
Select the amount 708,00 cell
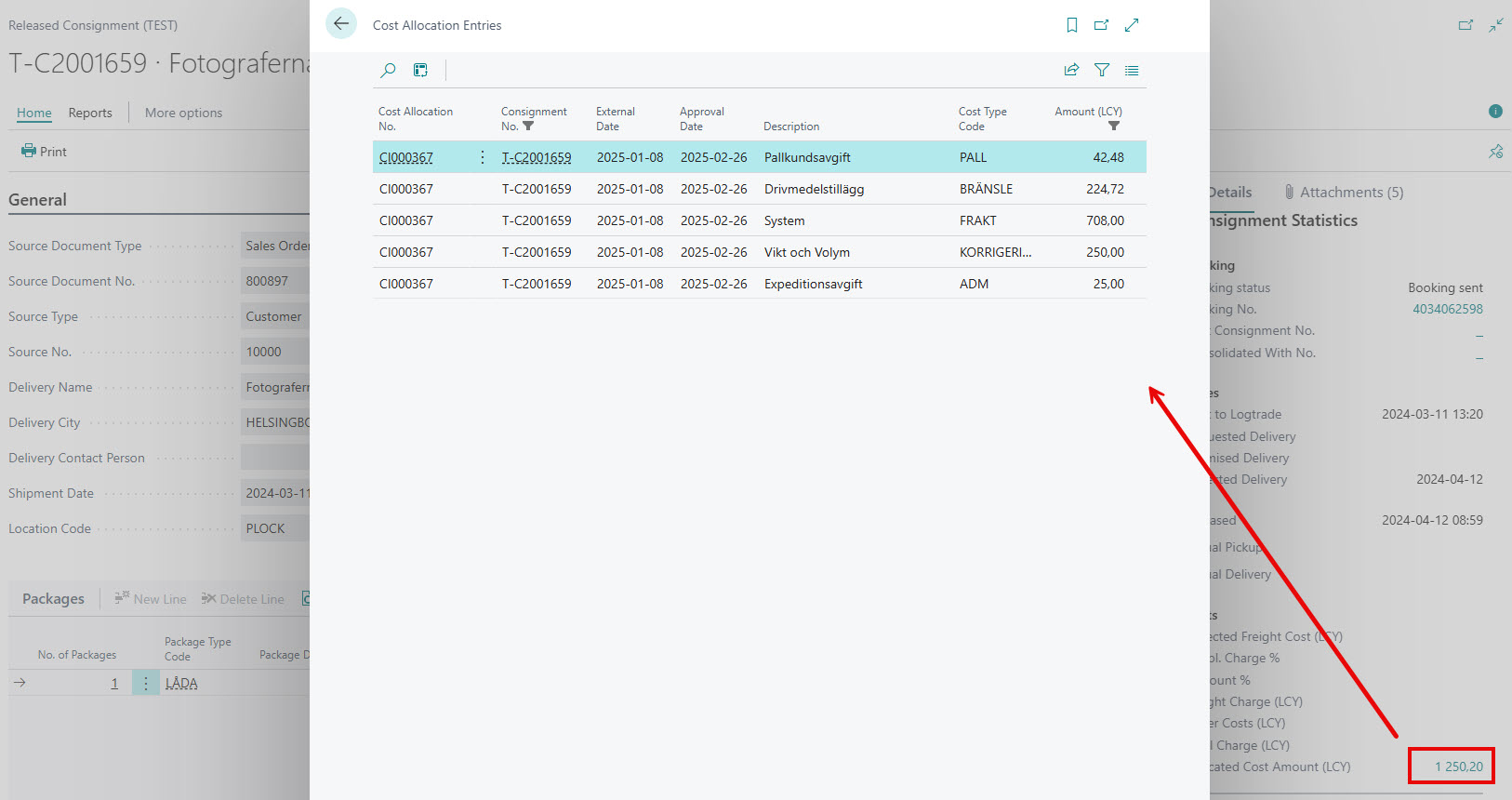click(x=1105, y=220)
